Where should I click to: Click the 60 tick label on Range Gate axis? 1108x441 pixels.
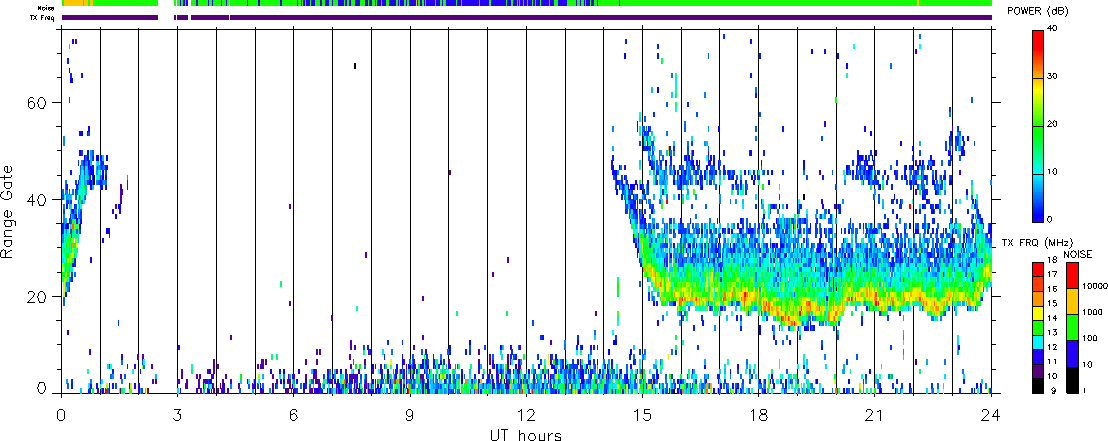tap(37, 102)
